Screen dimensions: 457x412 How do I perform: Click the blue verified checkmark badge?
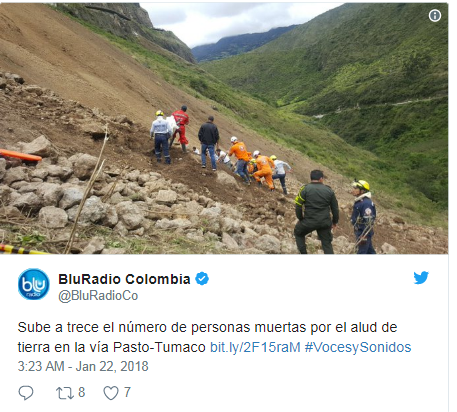tap(202, 279)
